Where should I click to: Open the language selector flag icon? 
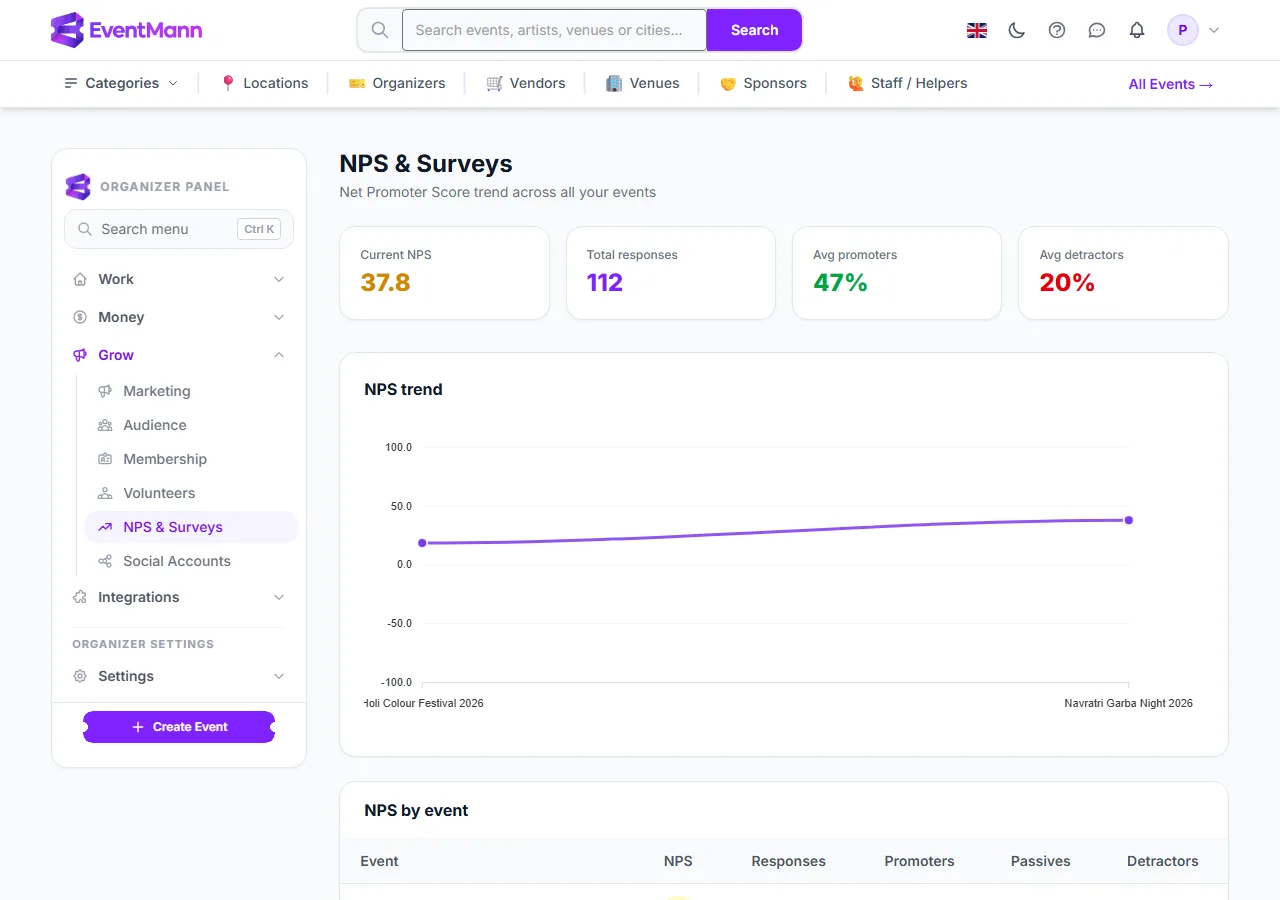[977, 30]
